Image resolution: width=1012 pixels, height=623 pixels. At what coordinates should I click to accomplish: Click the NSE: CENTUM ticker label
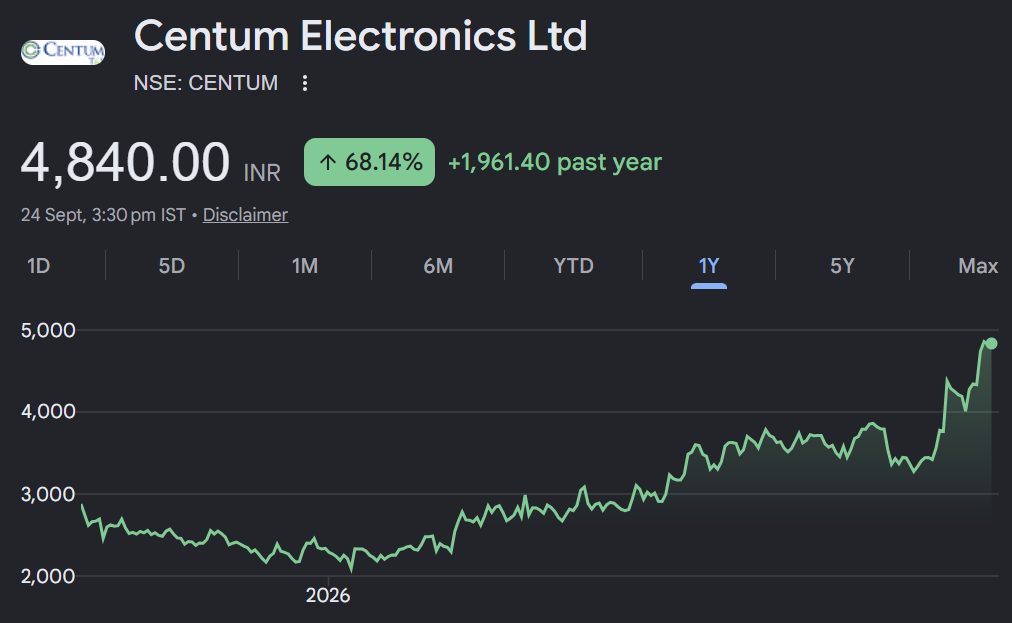click(x=206, y=83)
